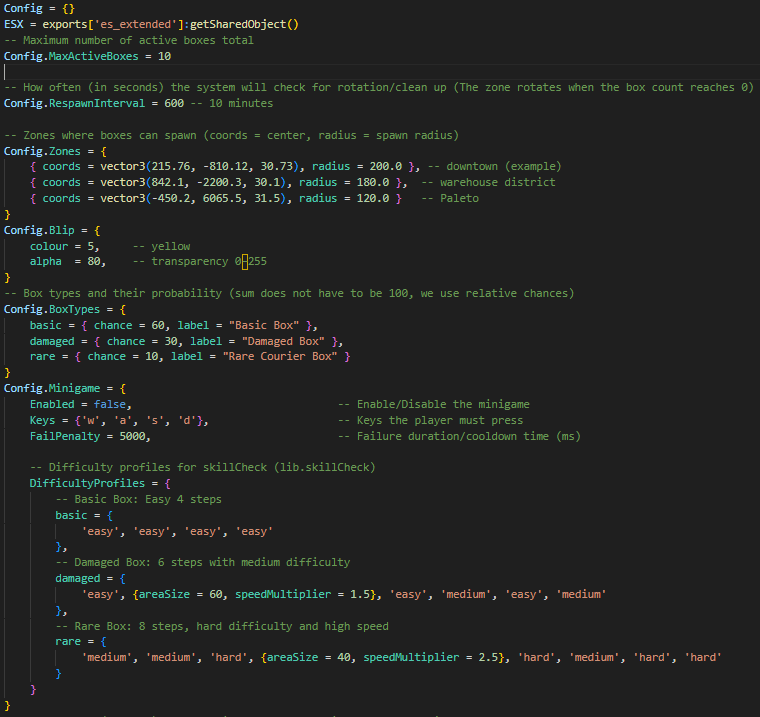Click the 'Paleto' comment
The width and height of the screenshot is (760, 717).
[450, 198]
